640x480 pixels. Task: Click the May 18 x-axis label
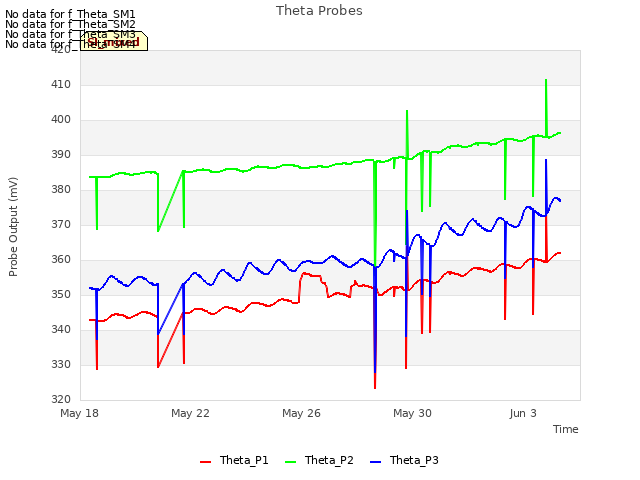point(80,413)
